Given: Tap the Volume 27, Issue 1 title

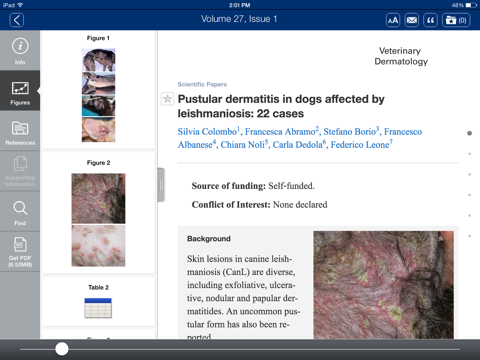Looking at the screenshot, I should point(239,19).
